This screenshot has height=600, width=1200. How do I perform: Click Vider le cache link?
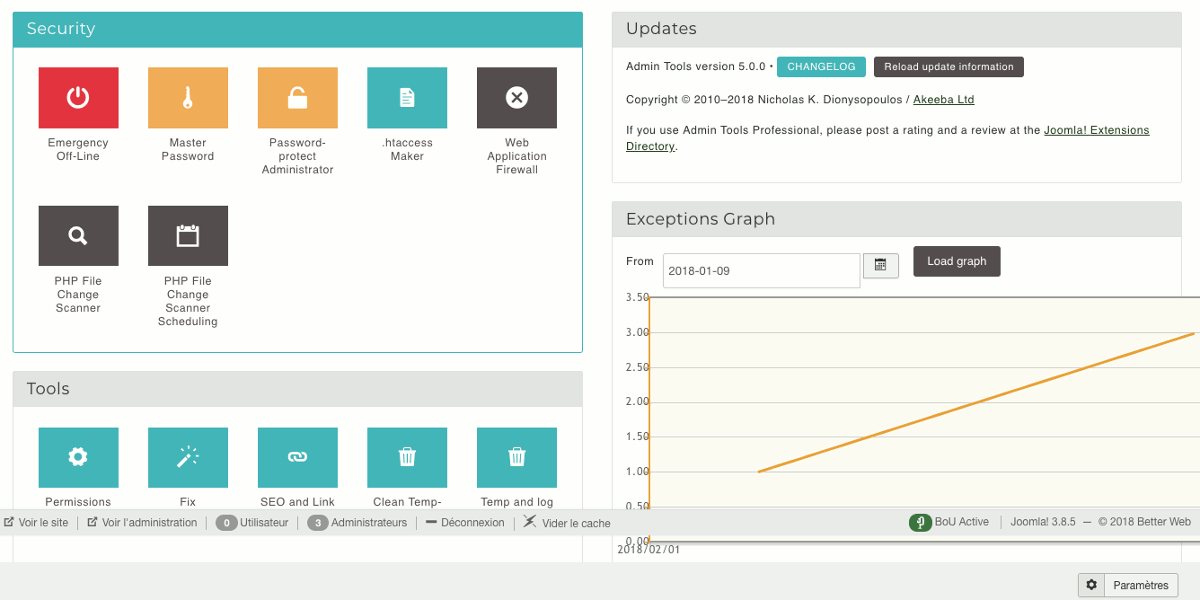567,522
